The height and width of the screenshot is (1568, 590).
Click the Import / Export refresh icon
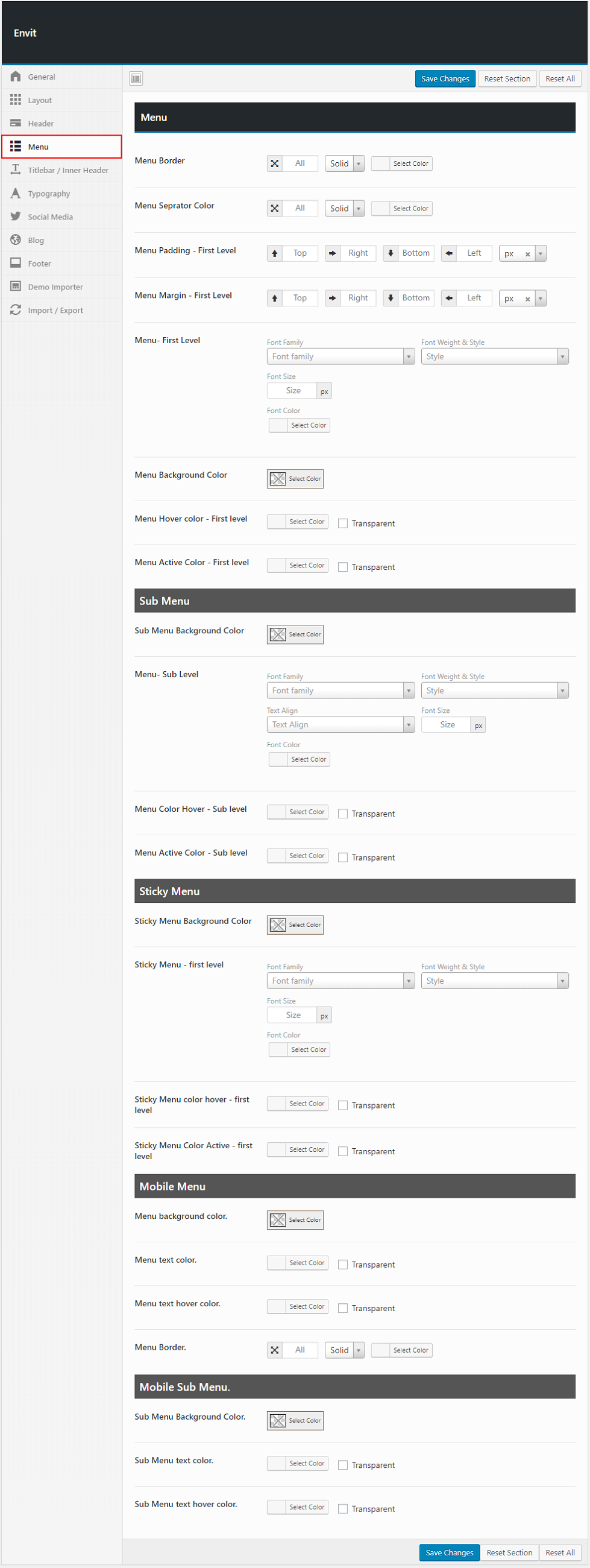point(16,310)
